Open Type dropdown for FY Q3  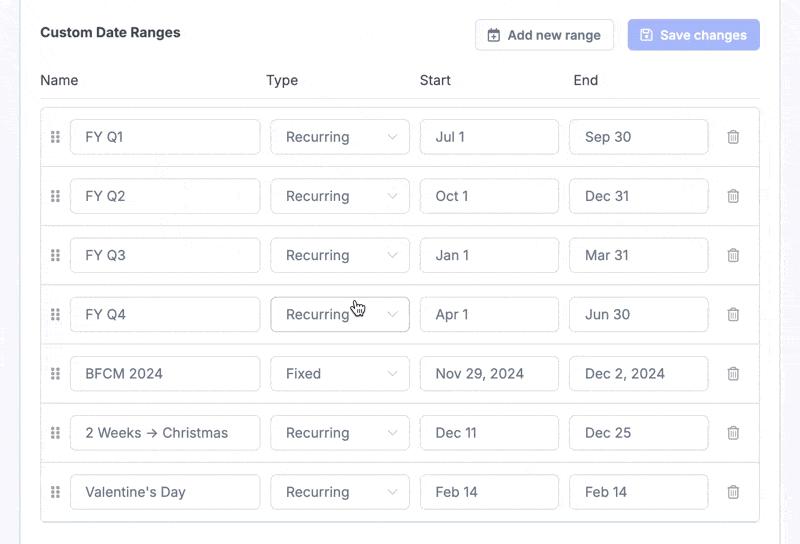tap(340, 255)
